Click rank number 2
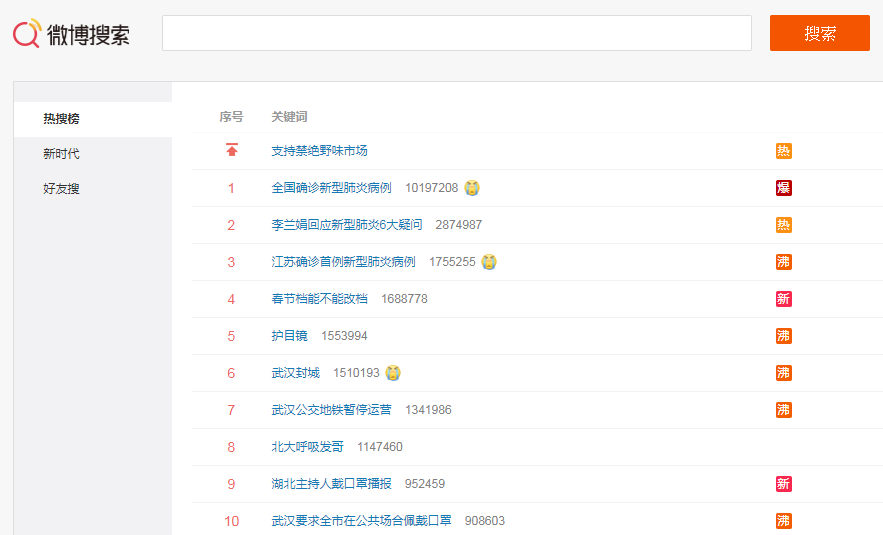This screenshot has width=883, height=535. tap(231, 225)
